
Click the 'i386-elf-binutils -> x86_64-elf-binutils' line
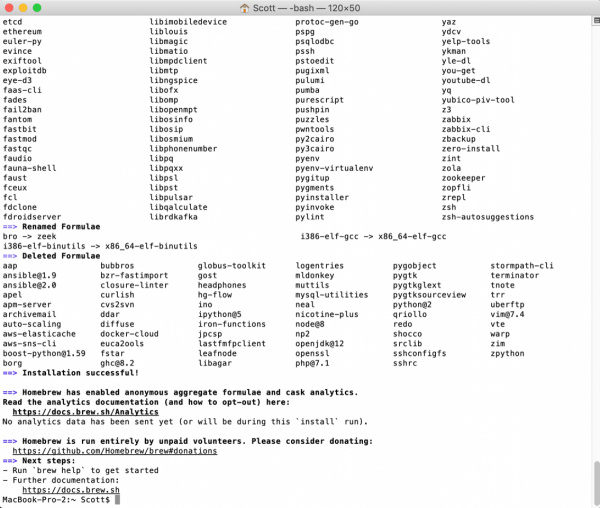[100, 246]
